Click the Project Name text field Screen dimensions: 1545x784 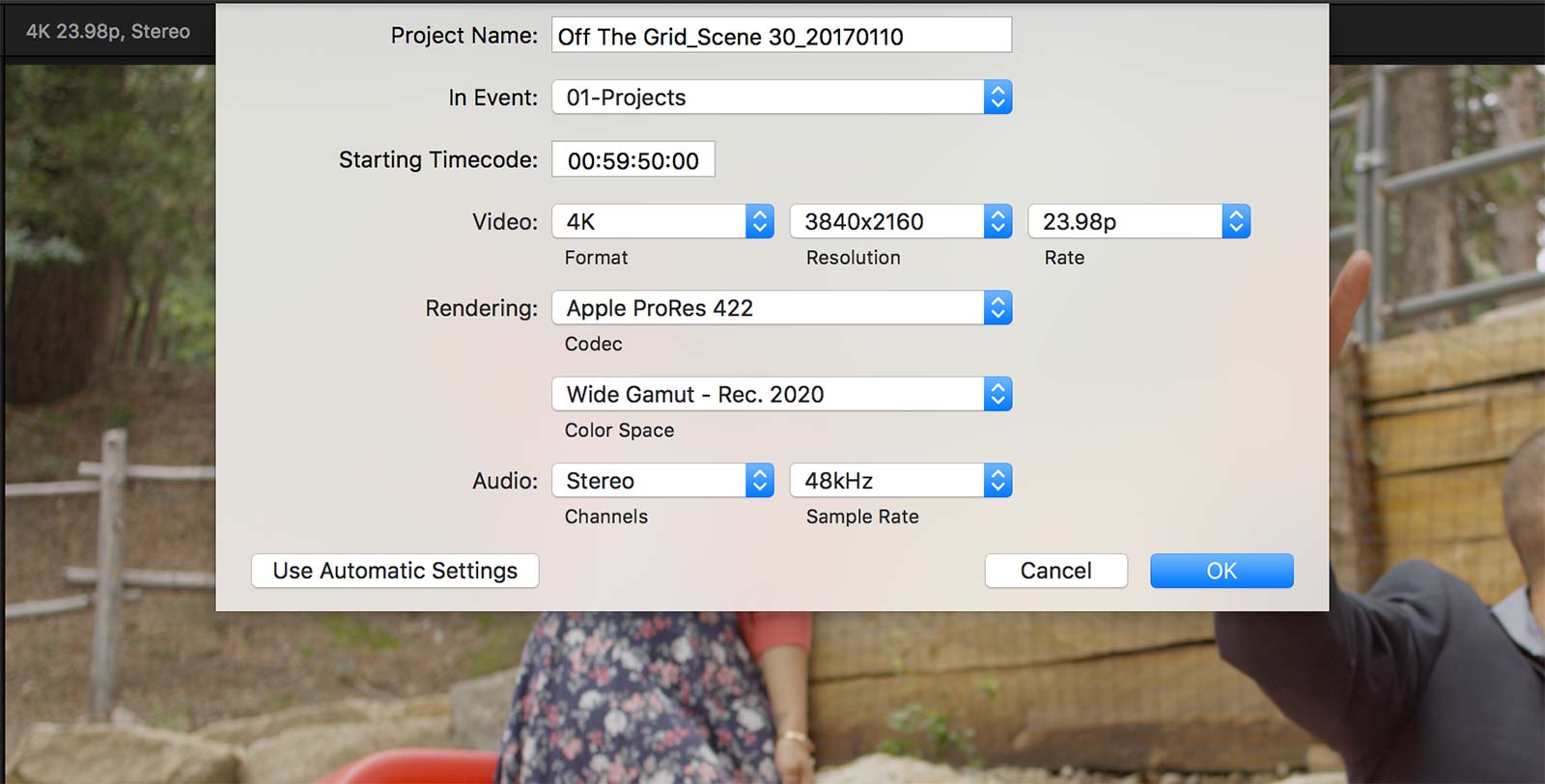[781, 36]
